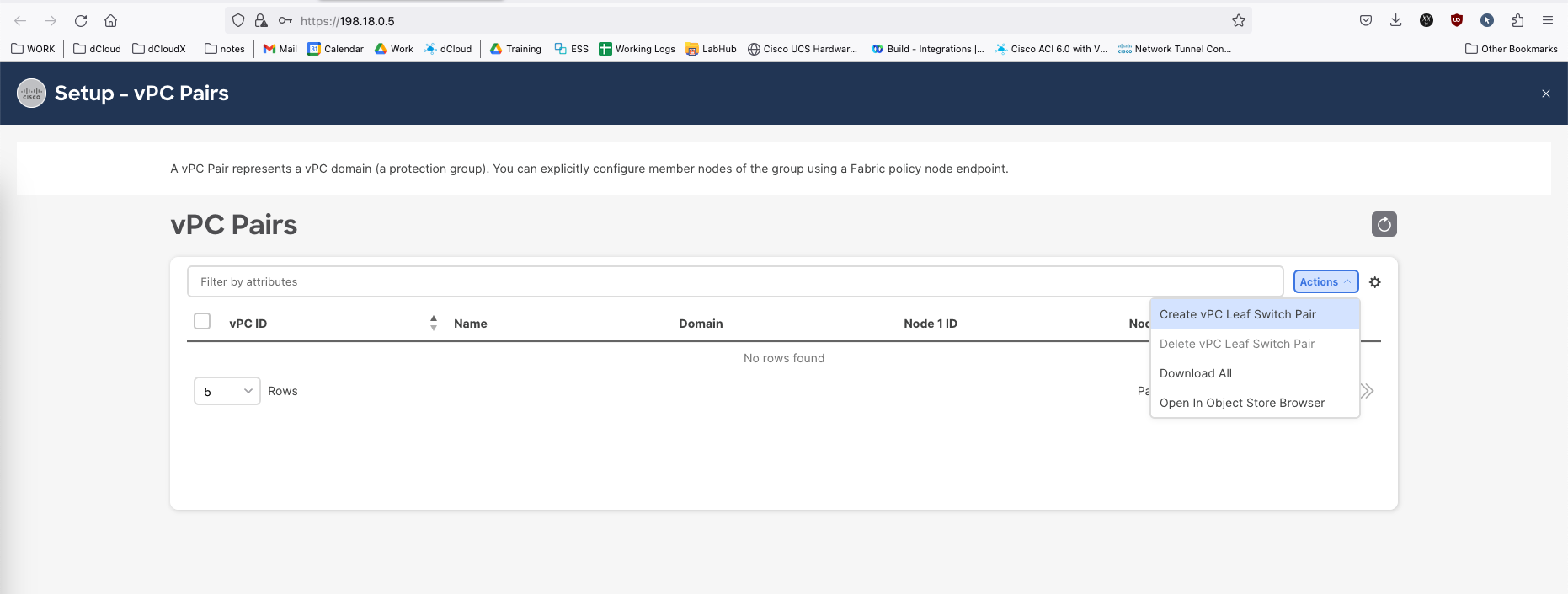Open the rows-per-page dropdown showing 5
Viewport: 1568px width, 594px height.
(227, 391)
